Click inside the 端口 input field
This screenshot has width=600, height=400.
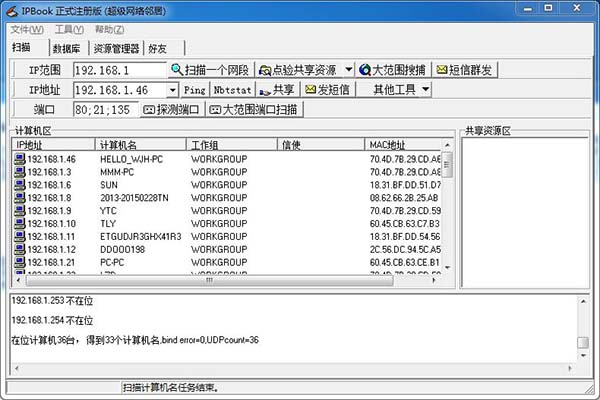click(106, 110)
